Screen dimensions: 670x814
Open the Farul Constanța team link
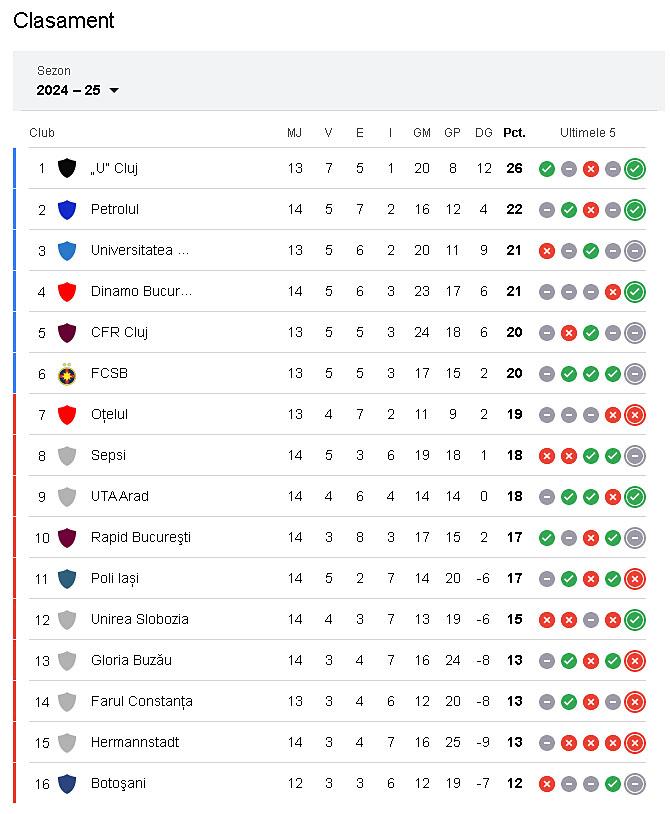click(141, 701)
